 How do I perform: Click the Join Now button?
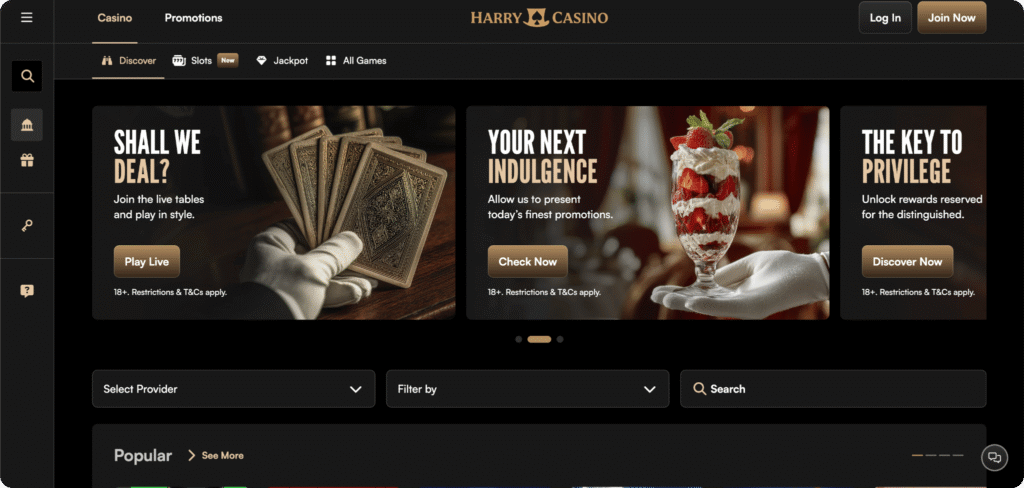(x=952, y=18)
